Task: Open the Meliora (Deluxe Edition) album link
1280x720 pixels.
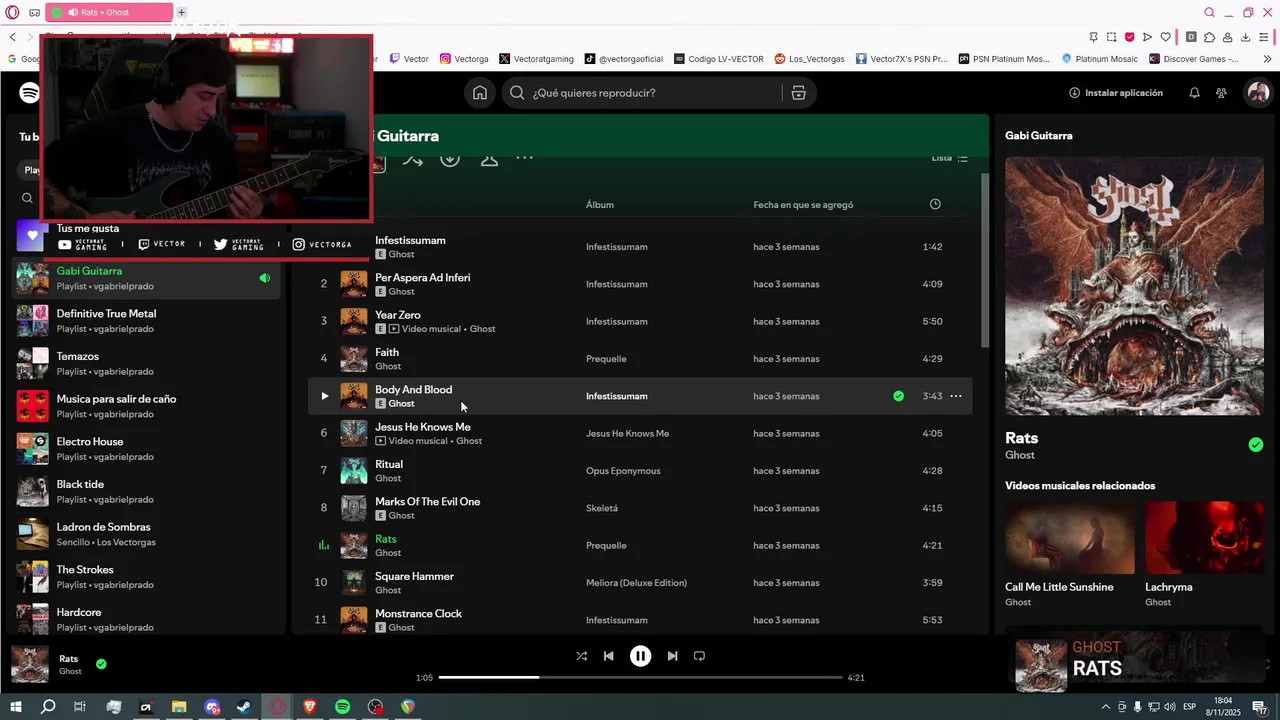Action: pyautogui.click(x=636, y=583)
